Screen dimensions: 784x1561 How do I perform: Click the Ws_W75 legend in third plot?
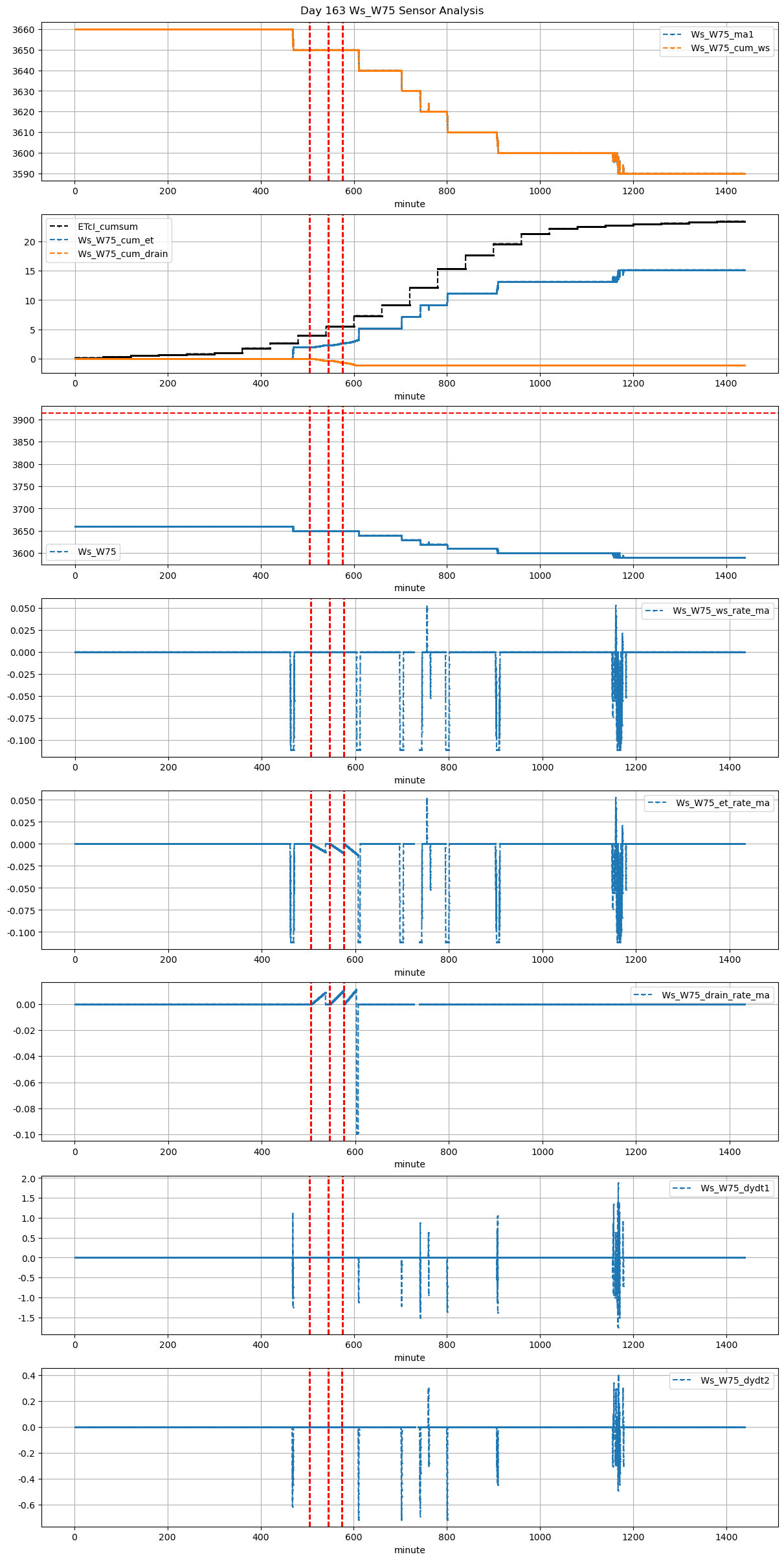pyautogui.click(x=96, y=552)
